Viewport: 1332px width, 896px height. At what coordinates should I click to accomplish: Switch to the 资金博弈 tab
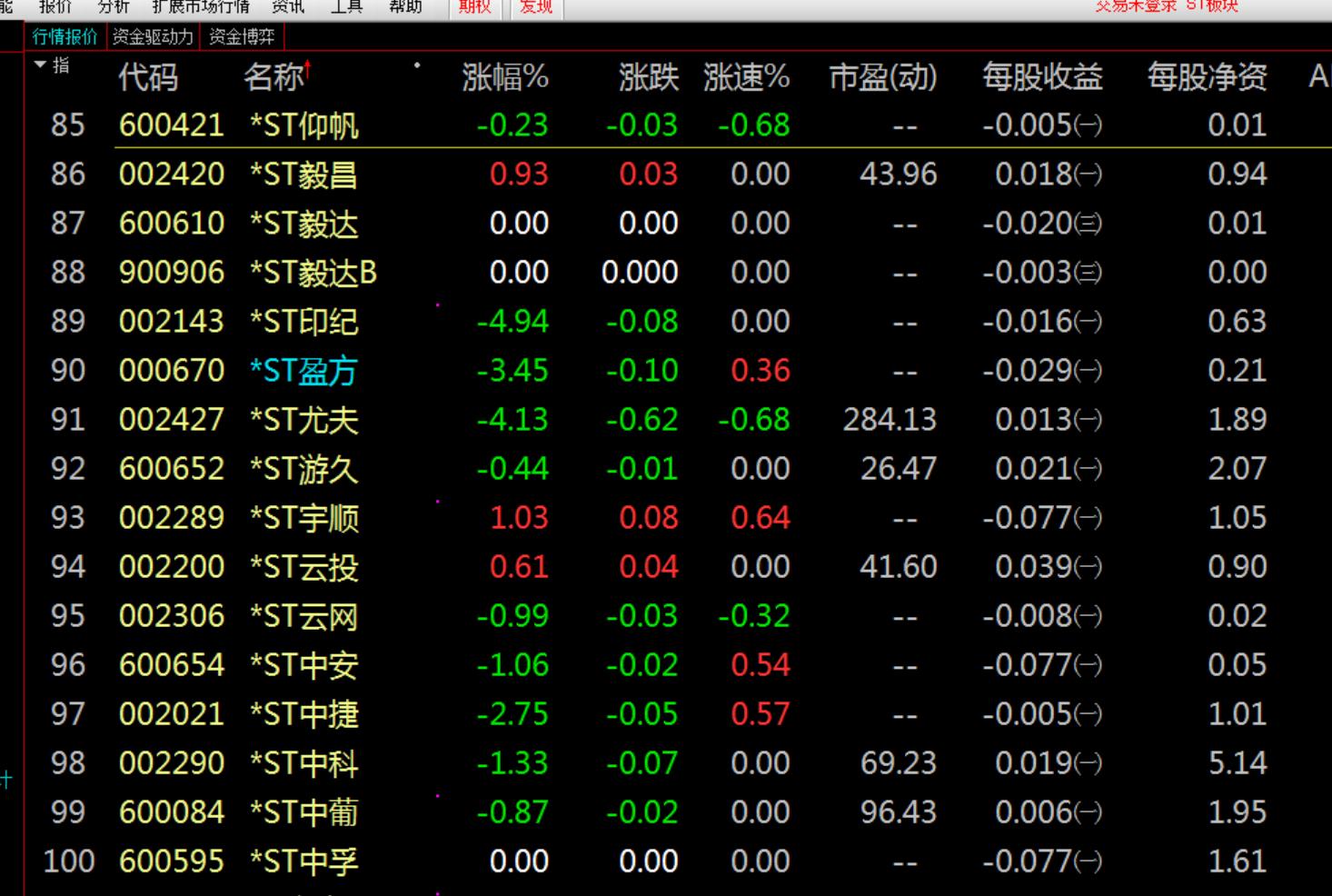coord(242,36)
